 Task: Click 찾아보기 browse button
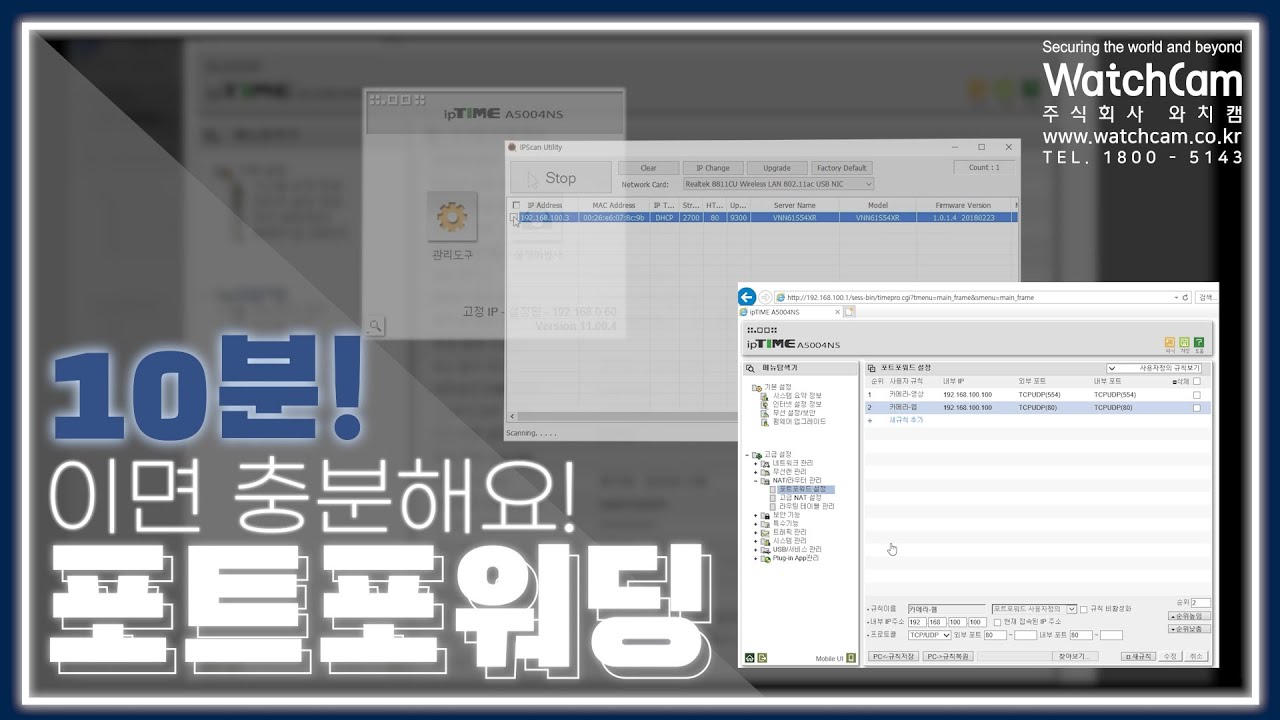tap(1076, 656)
